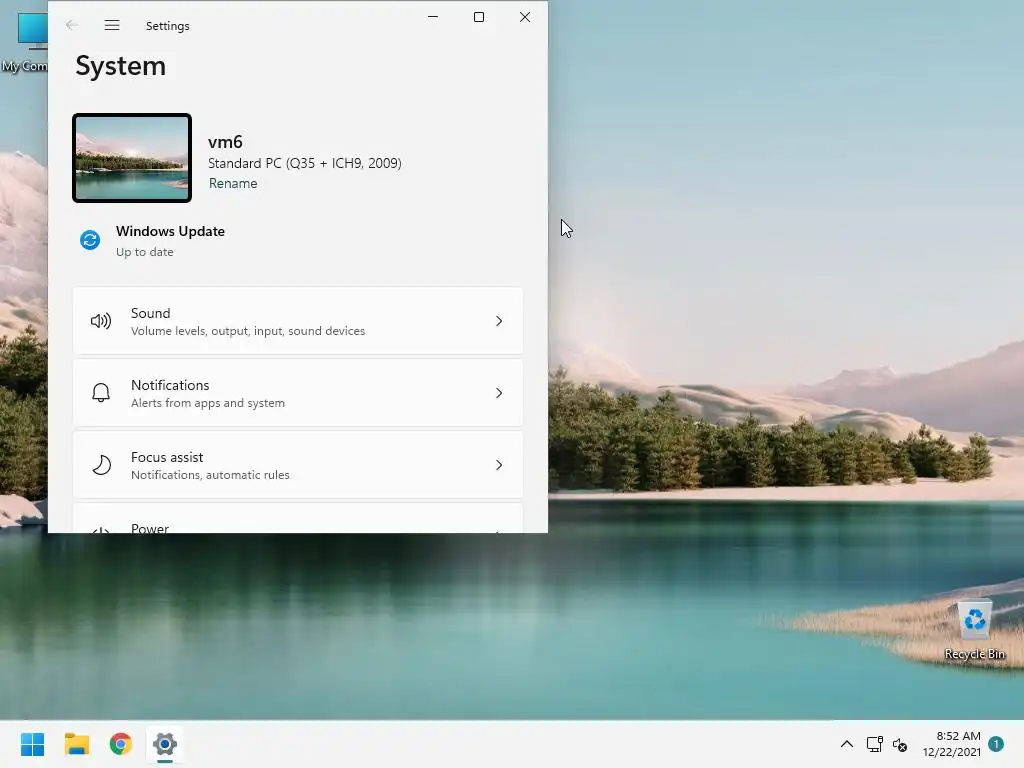Click the network status tray icon
Image resolution: width=1024 pixels, height=768 pixels.
[x=874, y=744]
